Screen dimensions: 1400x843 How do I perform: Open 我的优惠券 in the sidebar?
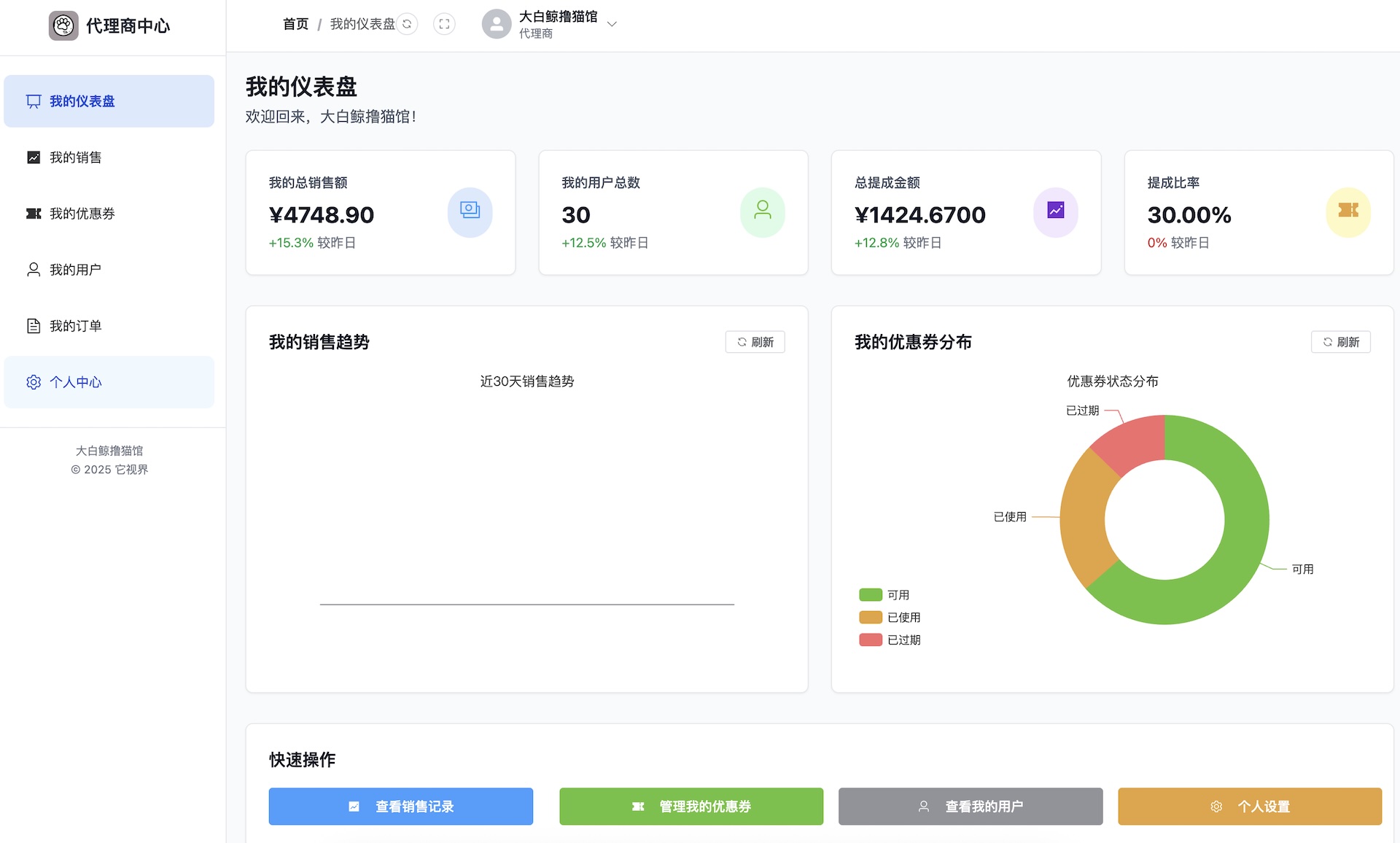(82, 214)
